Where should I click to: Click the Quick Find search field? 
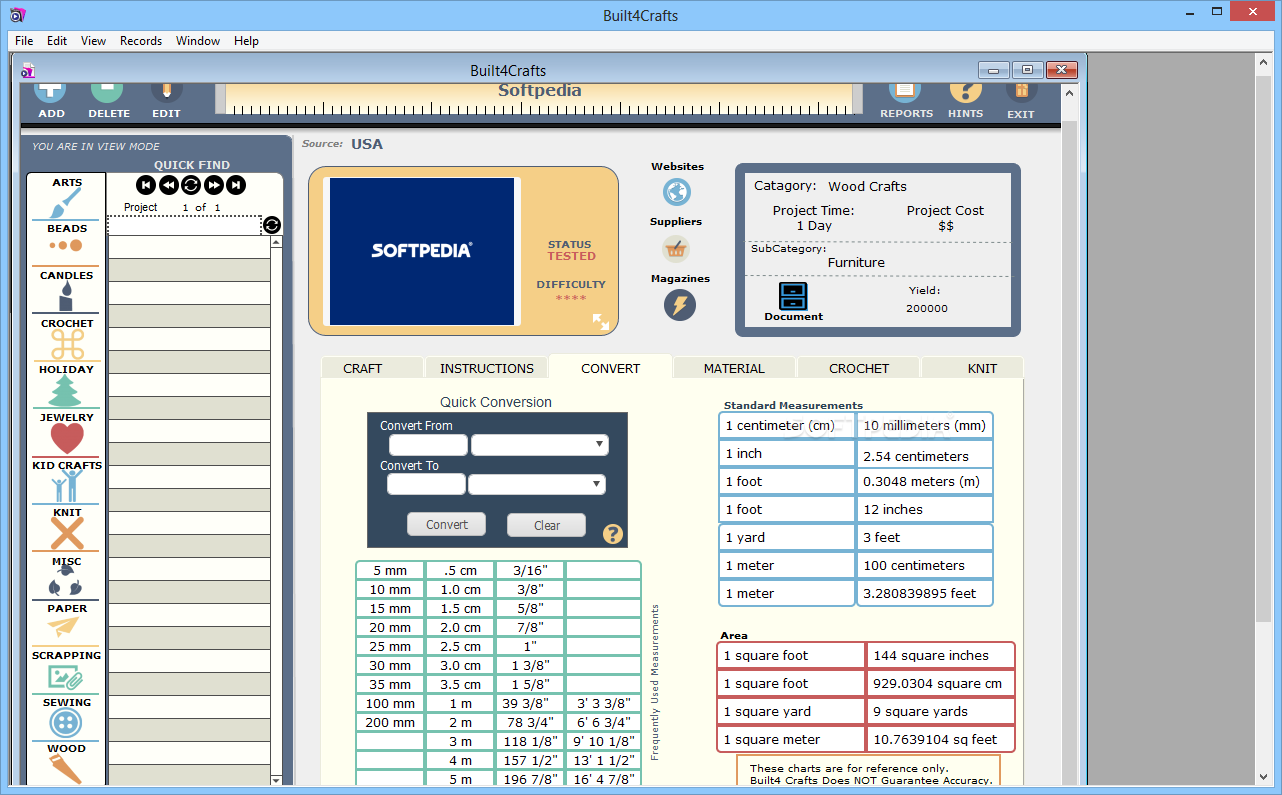point(185,226)
